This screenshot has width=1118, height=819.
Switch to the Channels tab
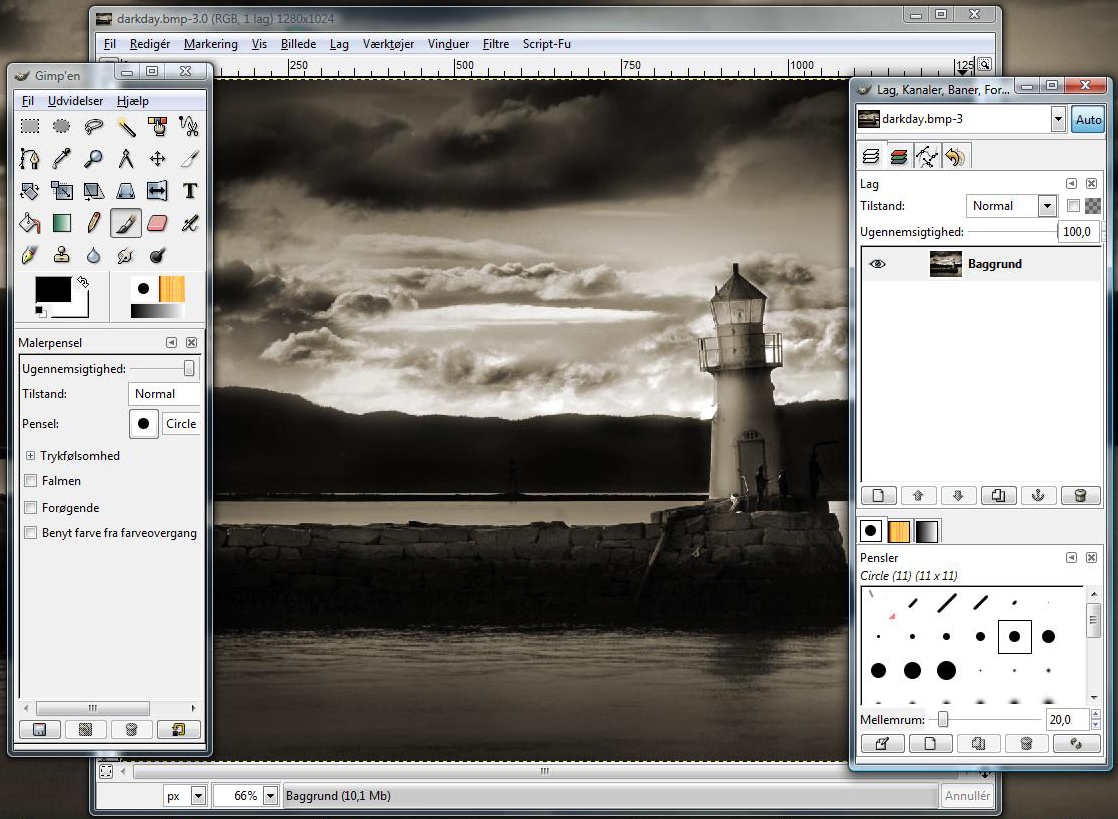pyautogui.click(x=899, y=156)
